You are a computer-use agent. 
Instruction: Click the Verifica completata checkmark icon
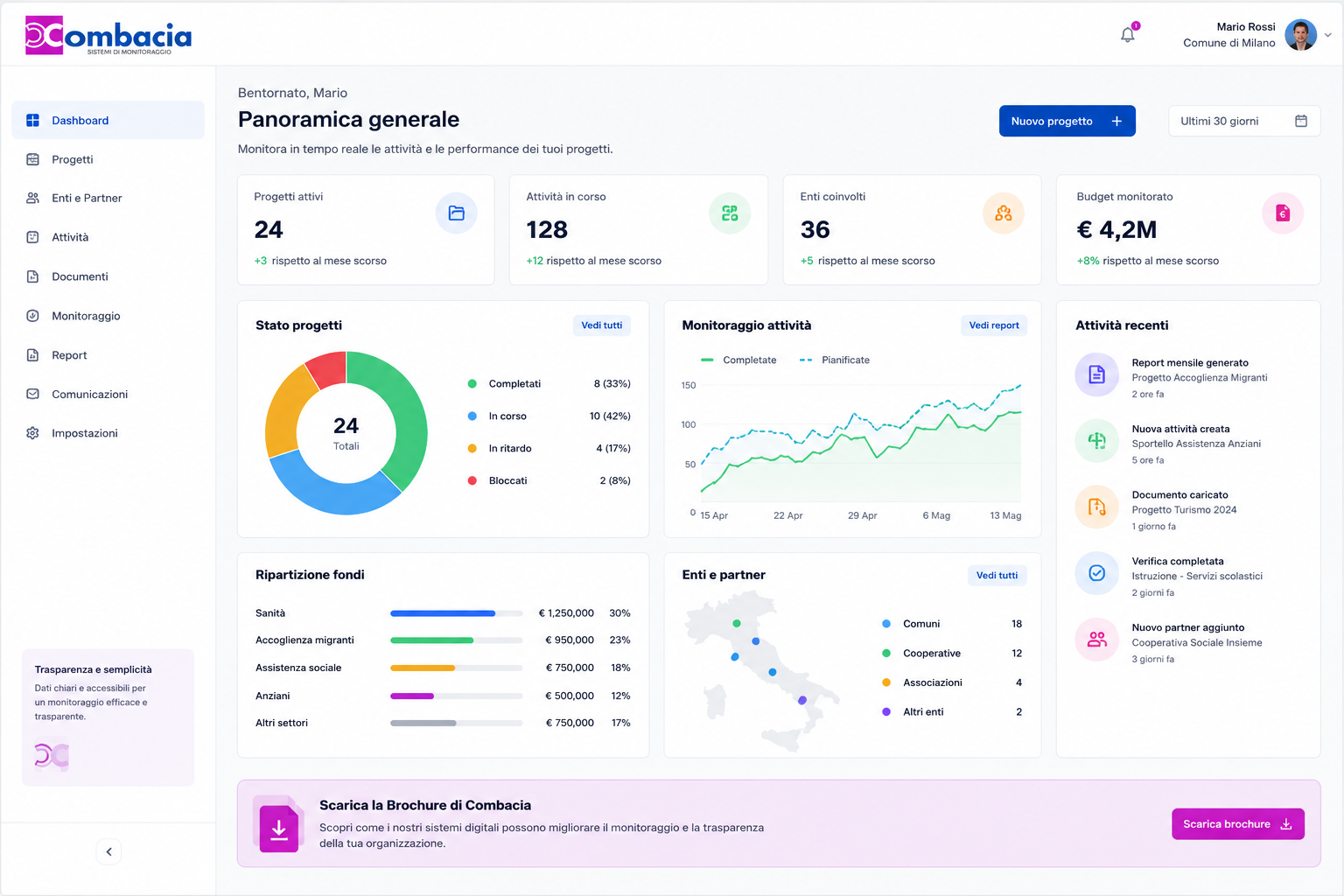[x=1096, y=573]
